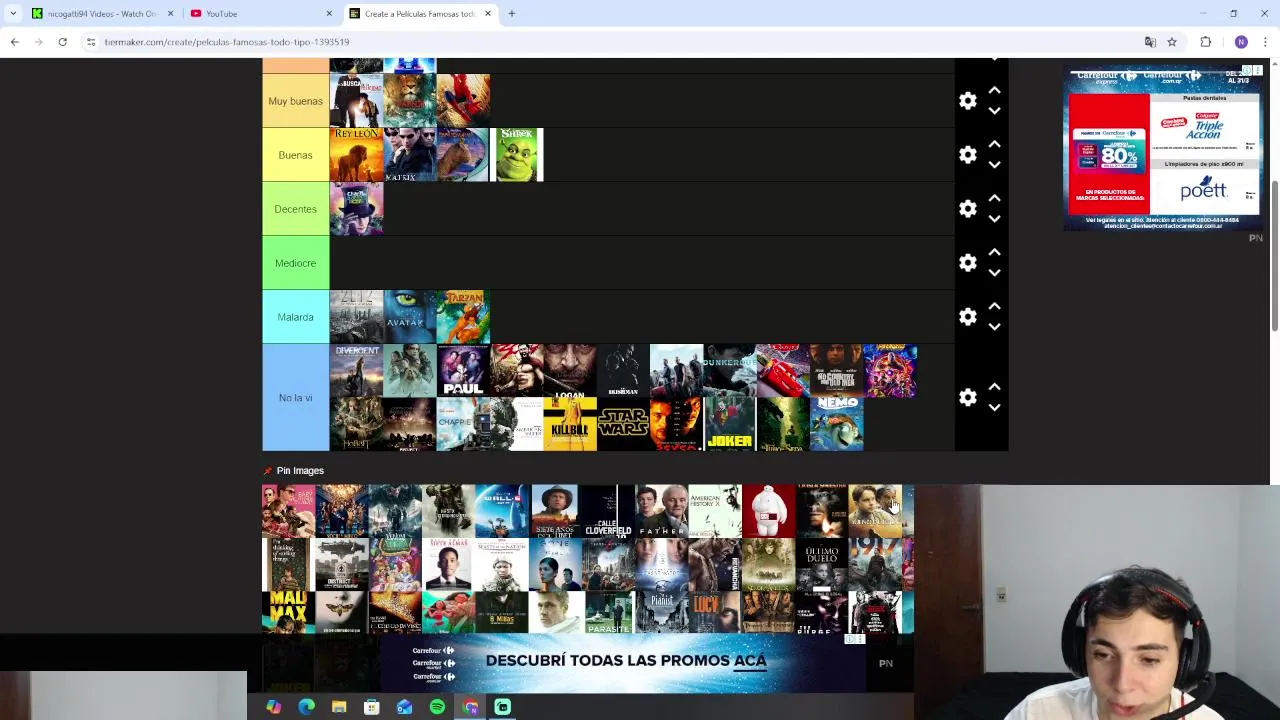Pick the Parasite poster from the pool
This screenshot has height=720, width=1280.
(608, 612)
